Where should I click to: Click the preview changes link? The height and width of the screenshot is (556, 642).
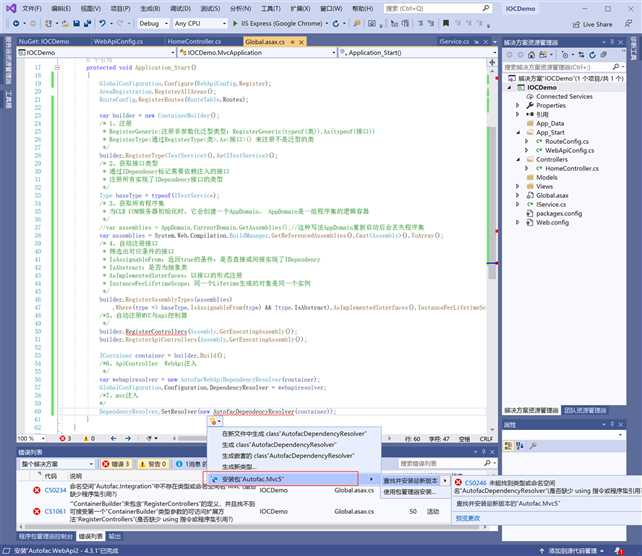468,518
